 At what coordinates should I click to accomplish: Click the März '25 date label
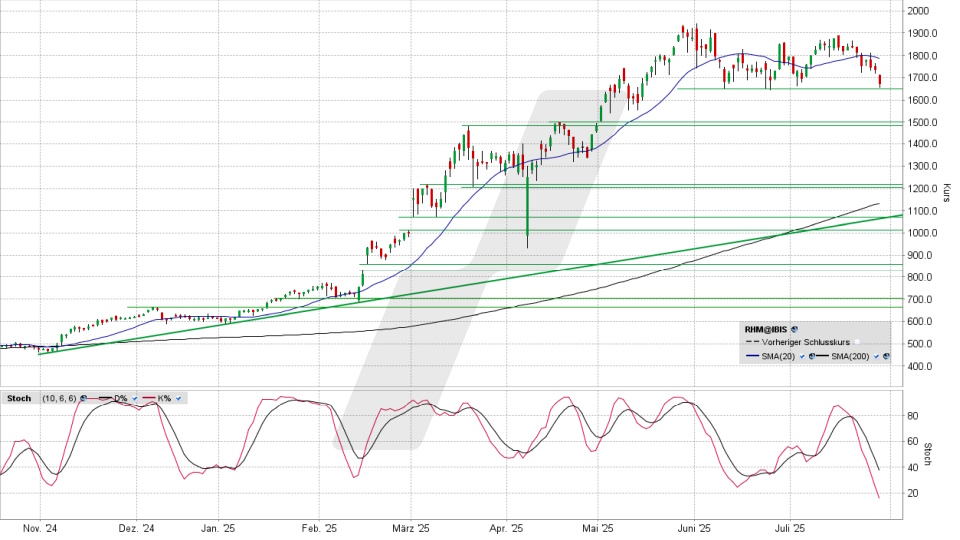411,528
